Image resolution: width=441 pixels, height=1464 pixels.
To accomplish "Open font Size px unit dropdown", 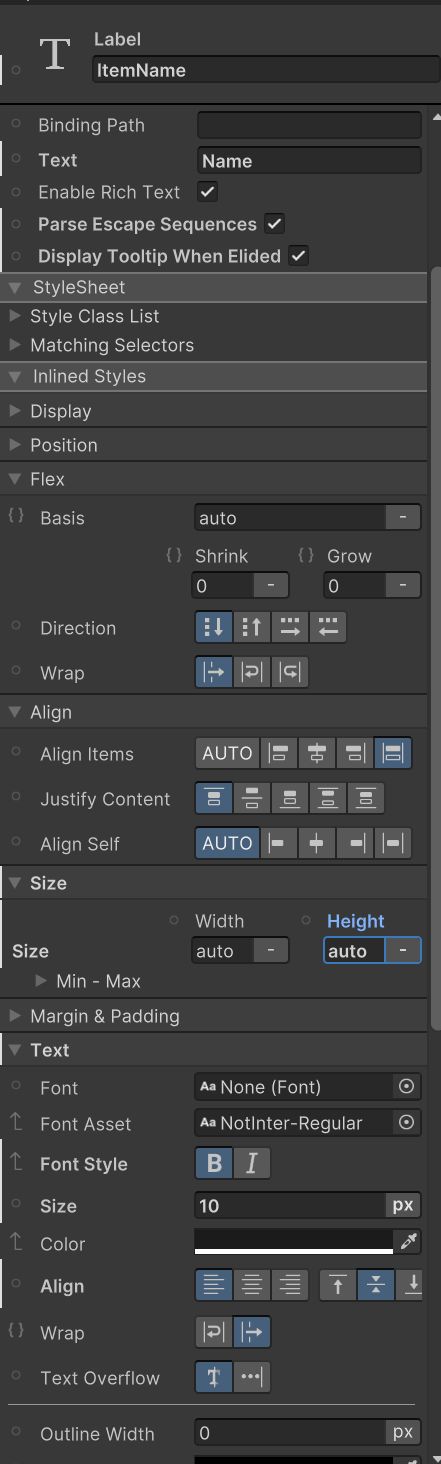I will tap(403, 1205).
